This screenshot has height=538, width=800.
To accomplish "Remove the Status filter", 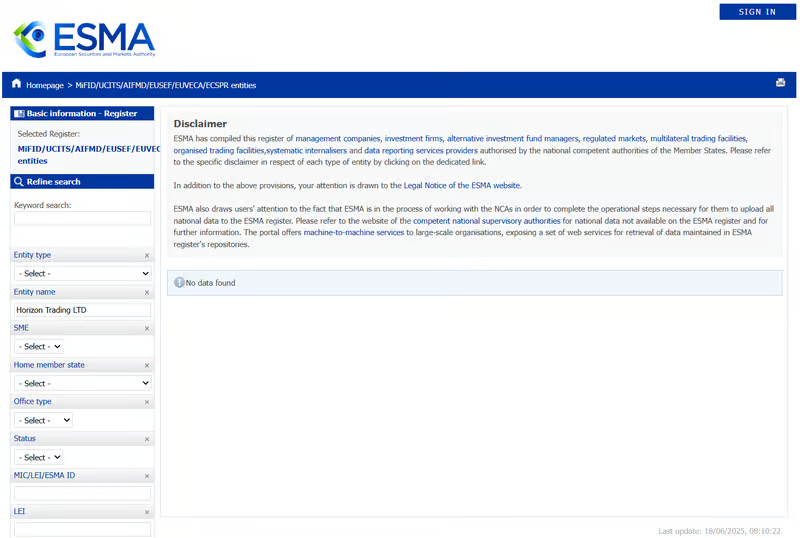I will [x=147, y=439].
